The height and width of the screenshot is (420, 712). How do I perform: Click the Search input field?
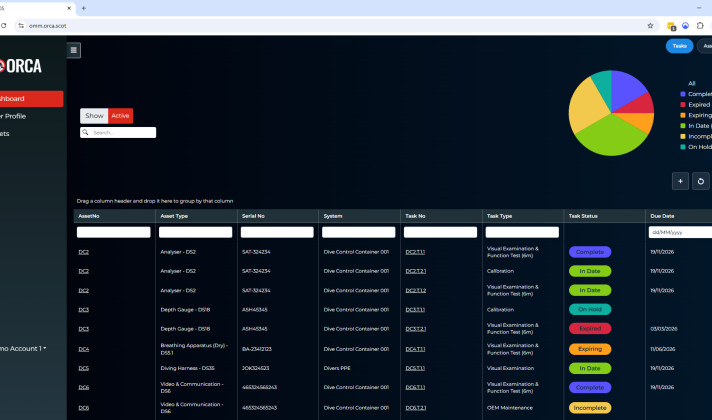[x=118, y=132]
